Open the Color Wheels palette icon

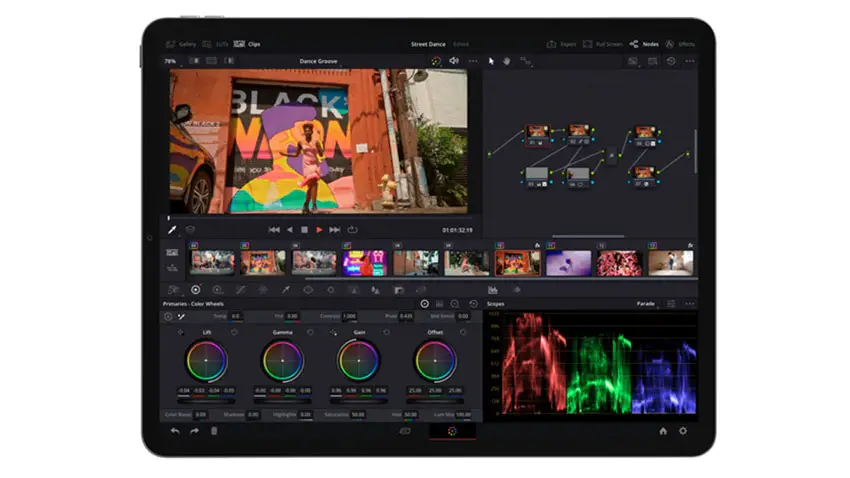click(196, 290)
